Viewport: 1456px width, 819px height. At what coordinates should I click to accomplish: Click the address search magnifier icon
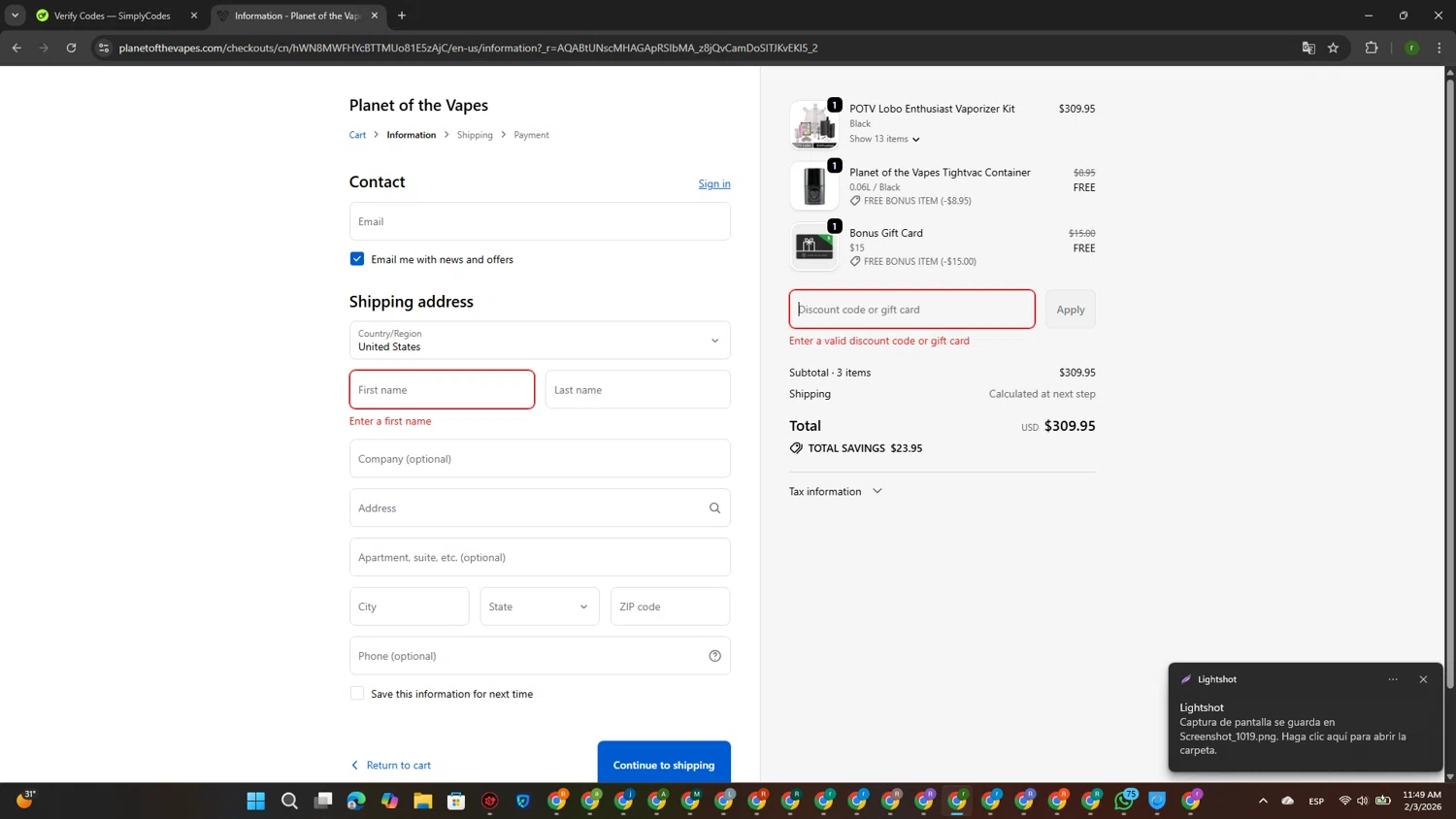pos(714,508)
